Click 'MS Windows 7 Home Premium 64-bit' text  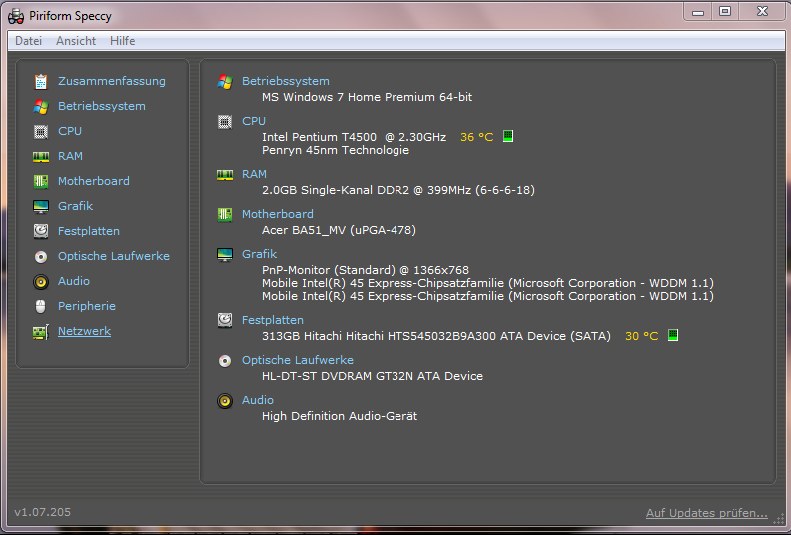[x=367, y=97]
